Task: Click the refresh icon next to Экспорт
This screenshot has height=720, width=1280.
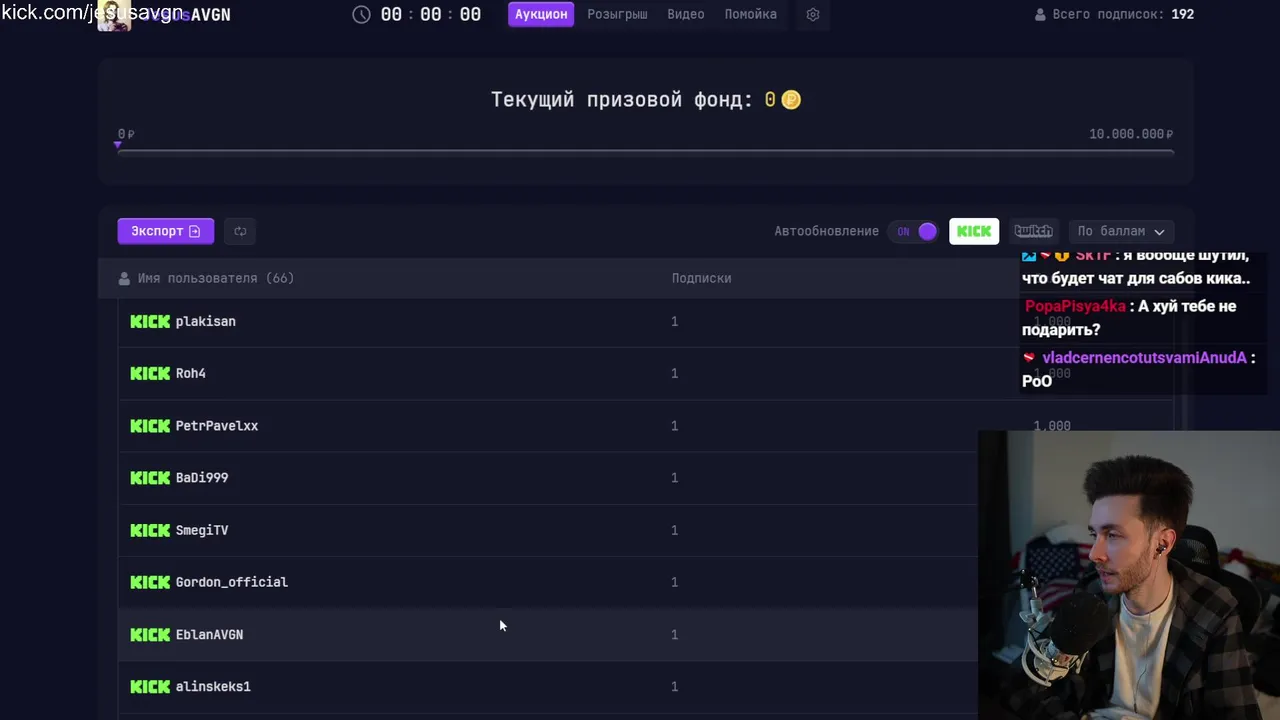Action: point(240,231)
